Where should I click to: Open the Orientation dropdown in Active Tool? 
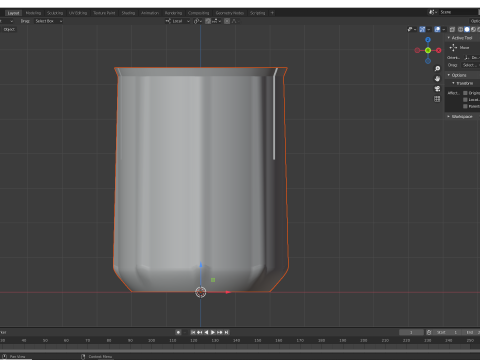click(x=471, y=58)
